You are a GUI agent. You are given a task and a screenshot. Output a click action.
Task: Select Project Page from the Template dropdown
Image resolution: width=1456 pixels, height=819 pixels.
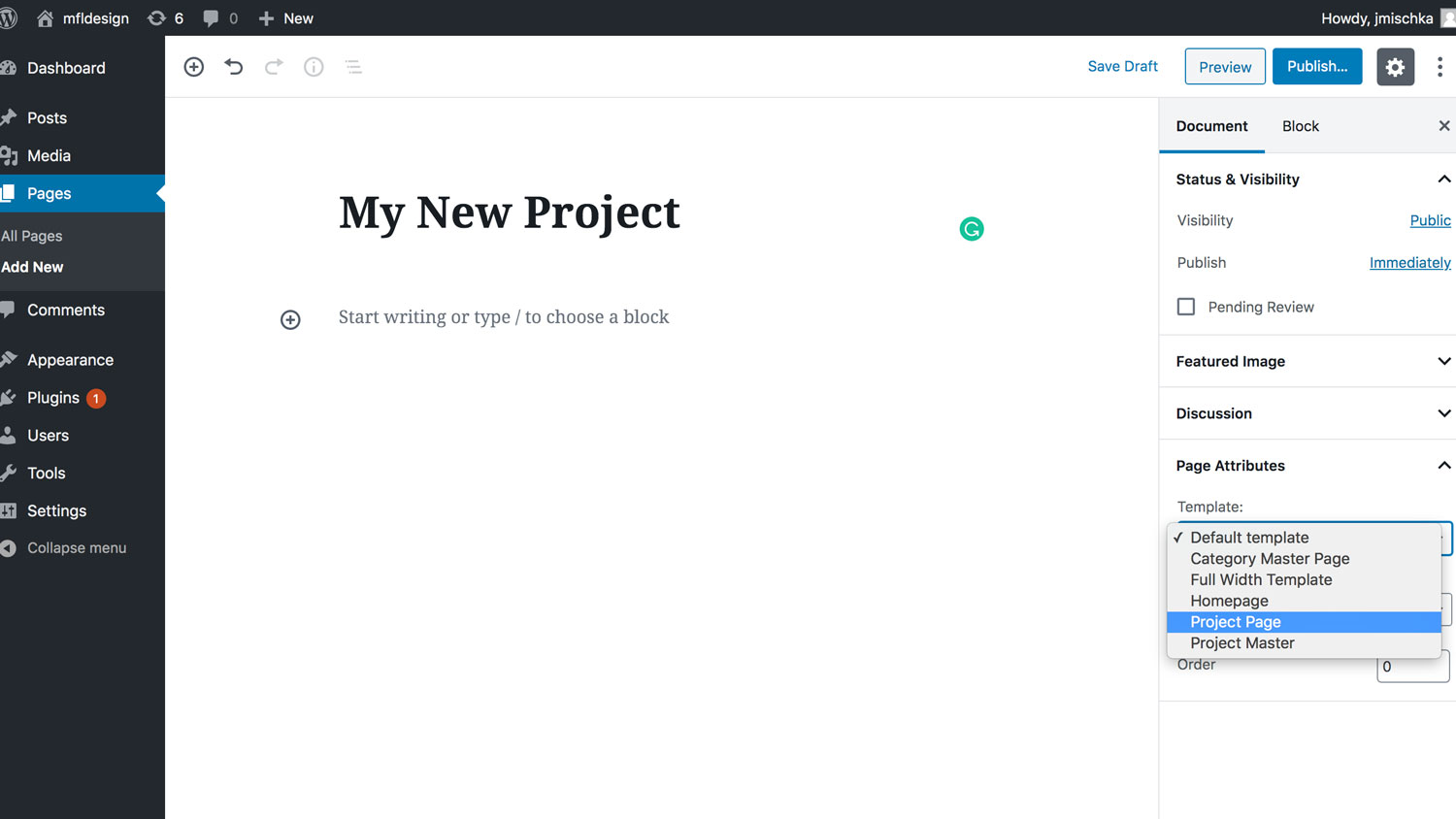1235,621
